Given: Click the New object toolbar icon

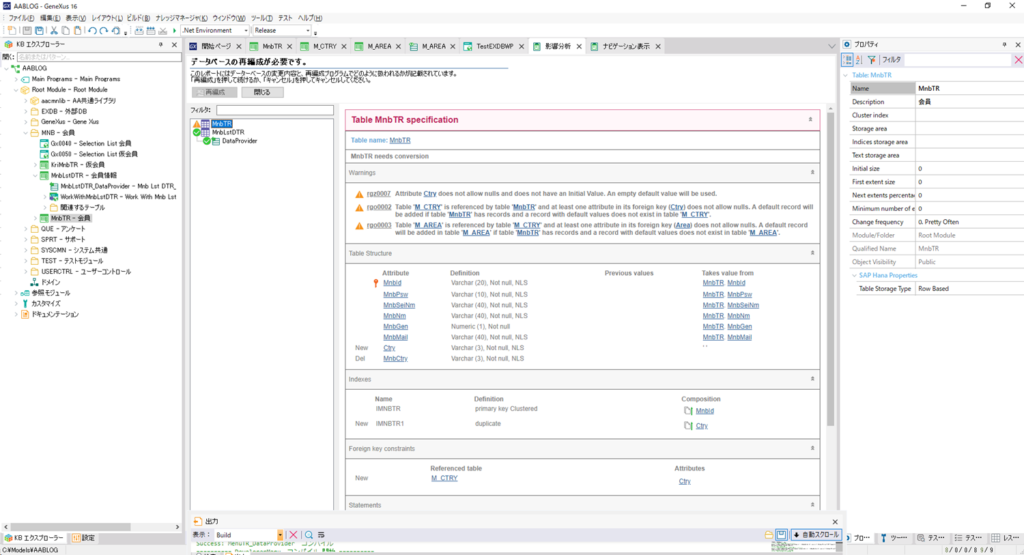Looking at the screenshot, I should (12, 31).
